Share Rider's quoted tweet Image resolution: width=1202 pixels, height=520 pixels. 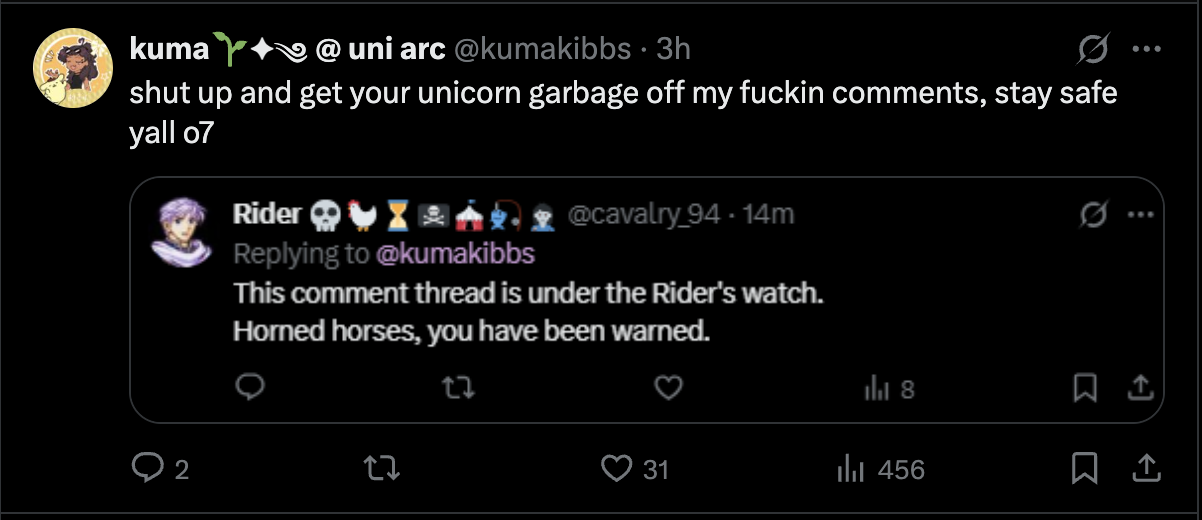click(1138, 387)
